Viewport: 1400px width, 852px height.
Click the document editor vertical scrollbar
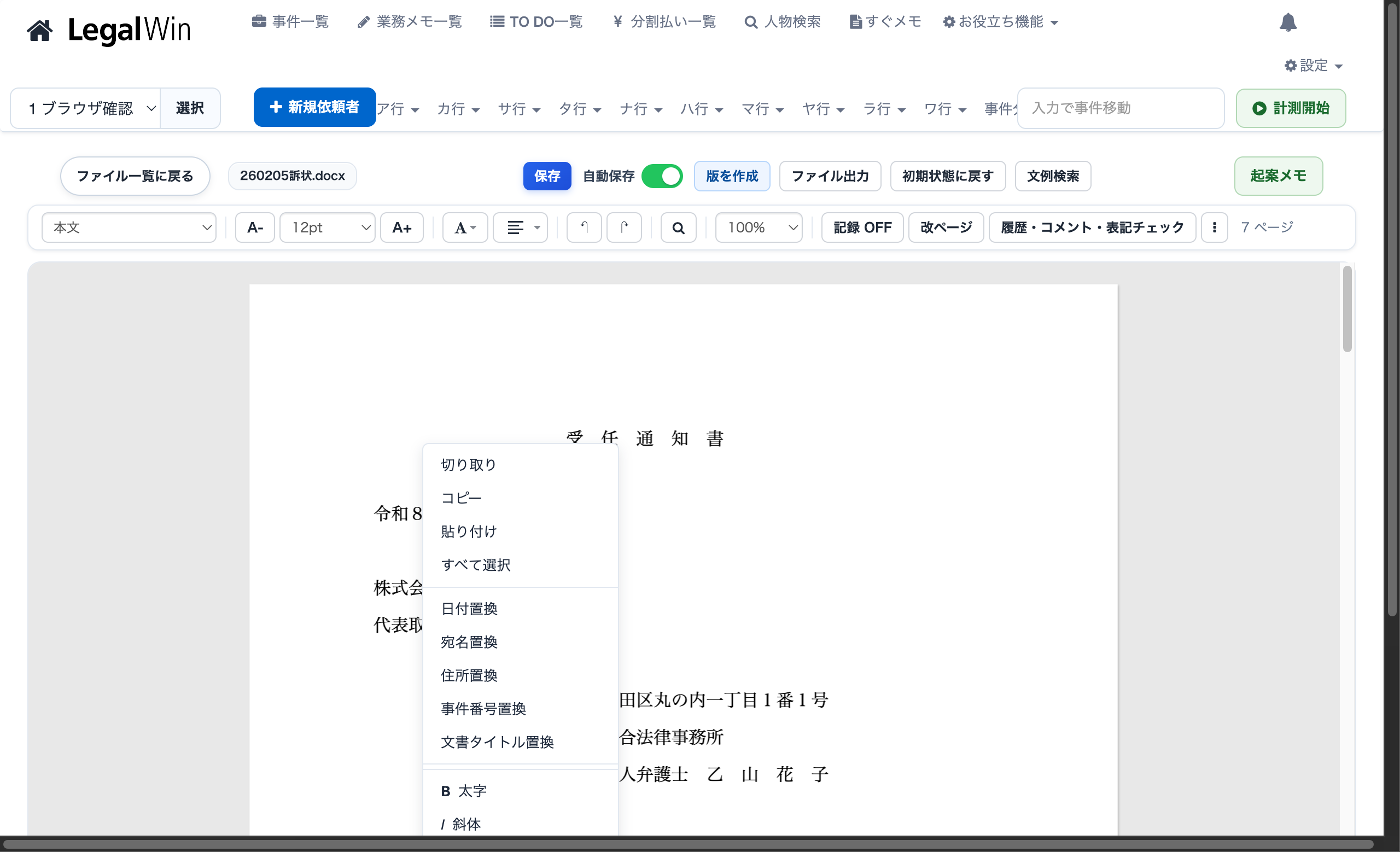point(1347,310)
